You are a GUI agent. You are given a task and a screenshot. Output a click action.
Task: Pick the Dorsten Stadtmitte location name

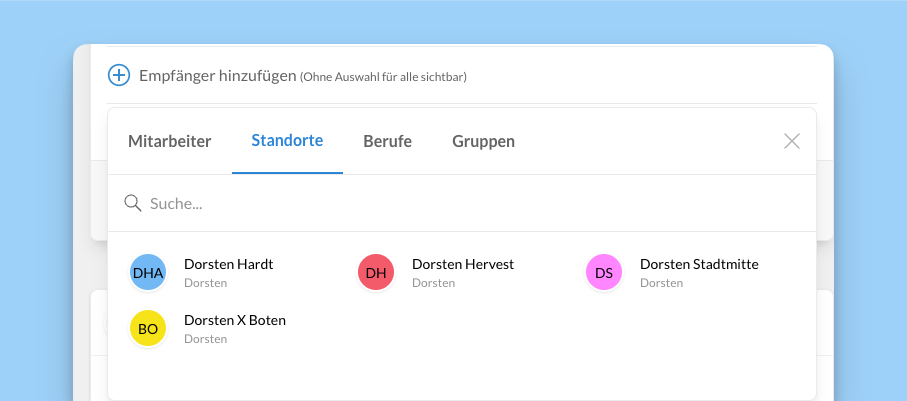(x=699, y=264)
